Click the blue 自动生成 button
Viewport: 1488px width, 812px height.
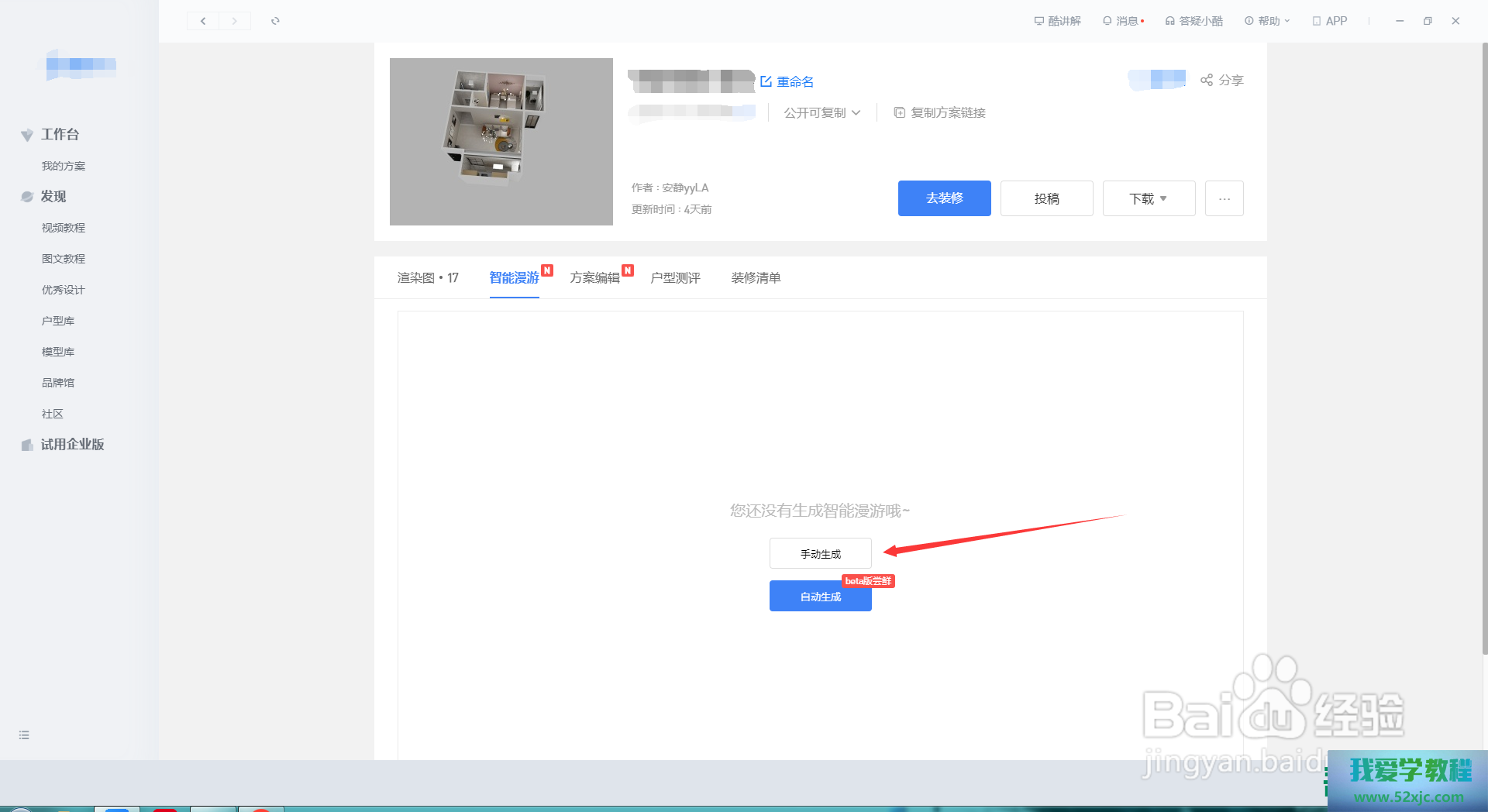pyautogui.click(x=820, y=597)
